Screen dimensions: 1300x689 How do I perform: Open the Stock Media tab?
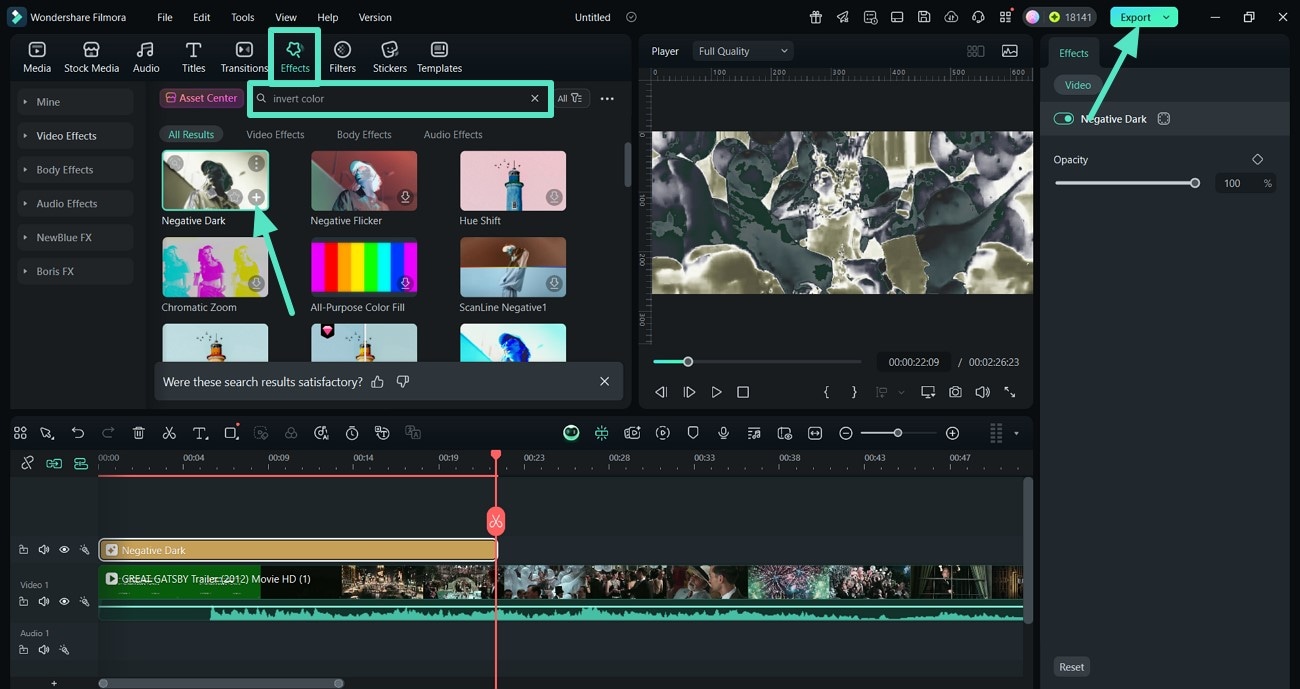pos(91,57)
